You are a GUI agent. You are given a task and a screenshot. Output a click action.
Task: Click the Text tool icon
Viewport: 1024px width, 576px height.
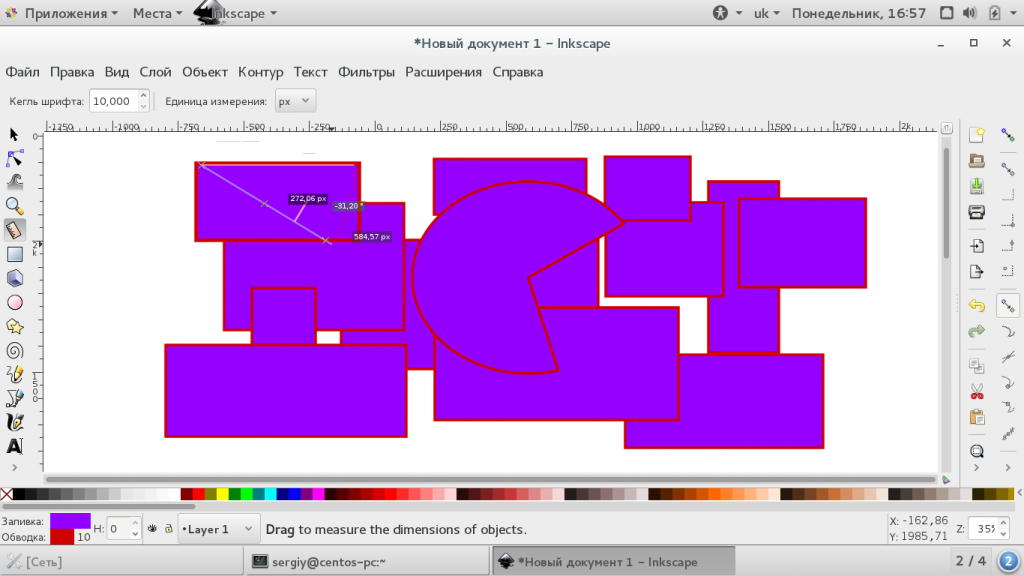click(x=14, y=446)
